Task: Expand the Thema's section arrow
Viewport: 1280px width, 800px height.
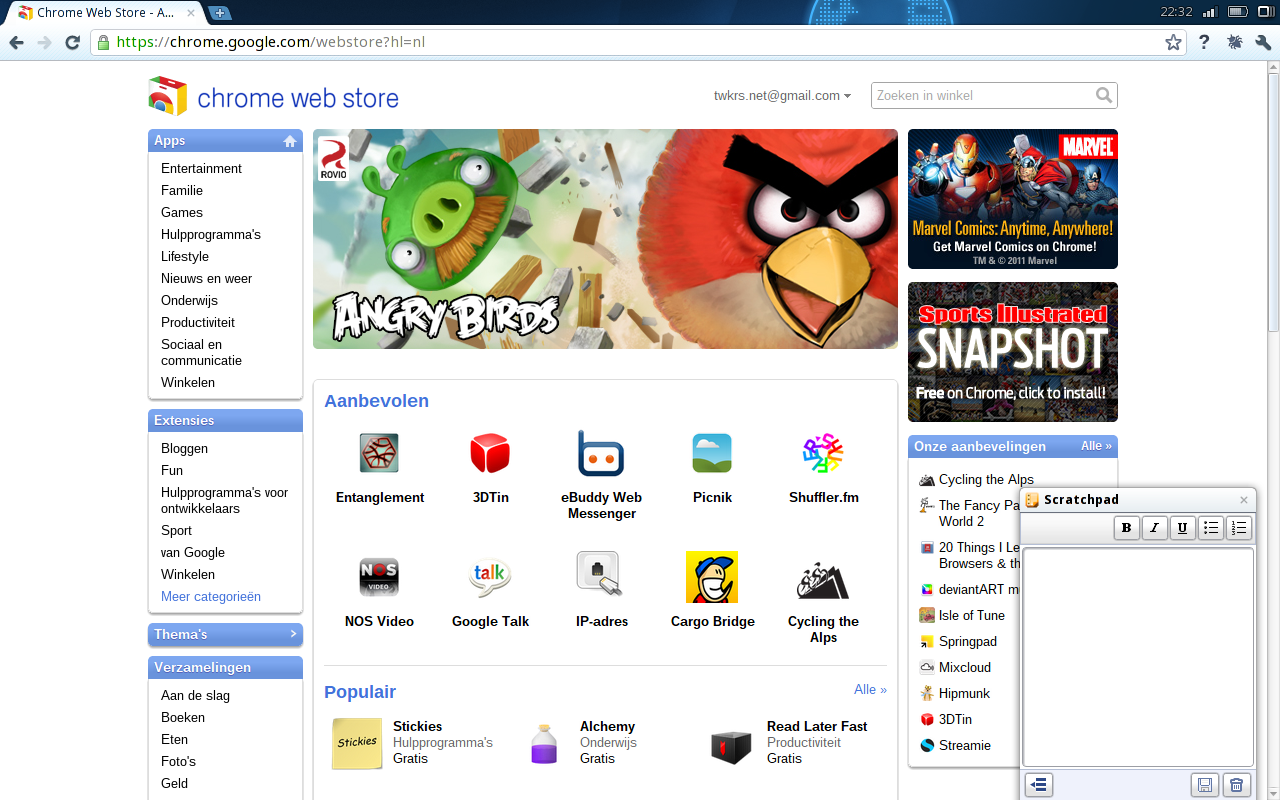Action: pyautogui.click(x=293, y=634)
